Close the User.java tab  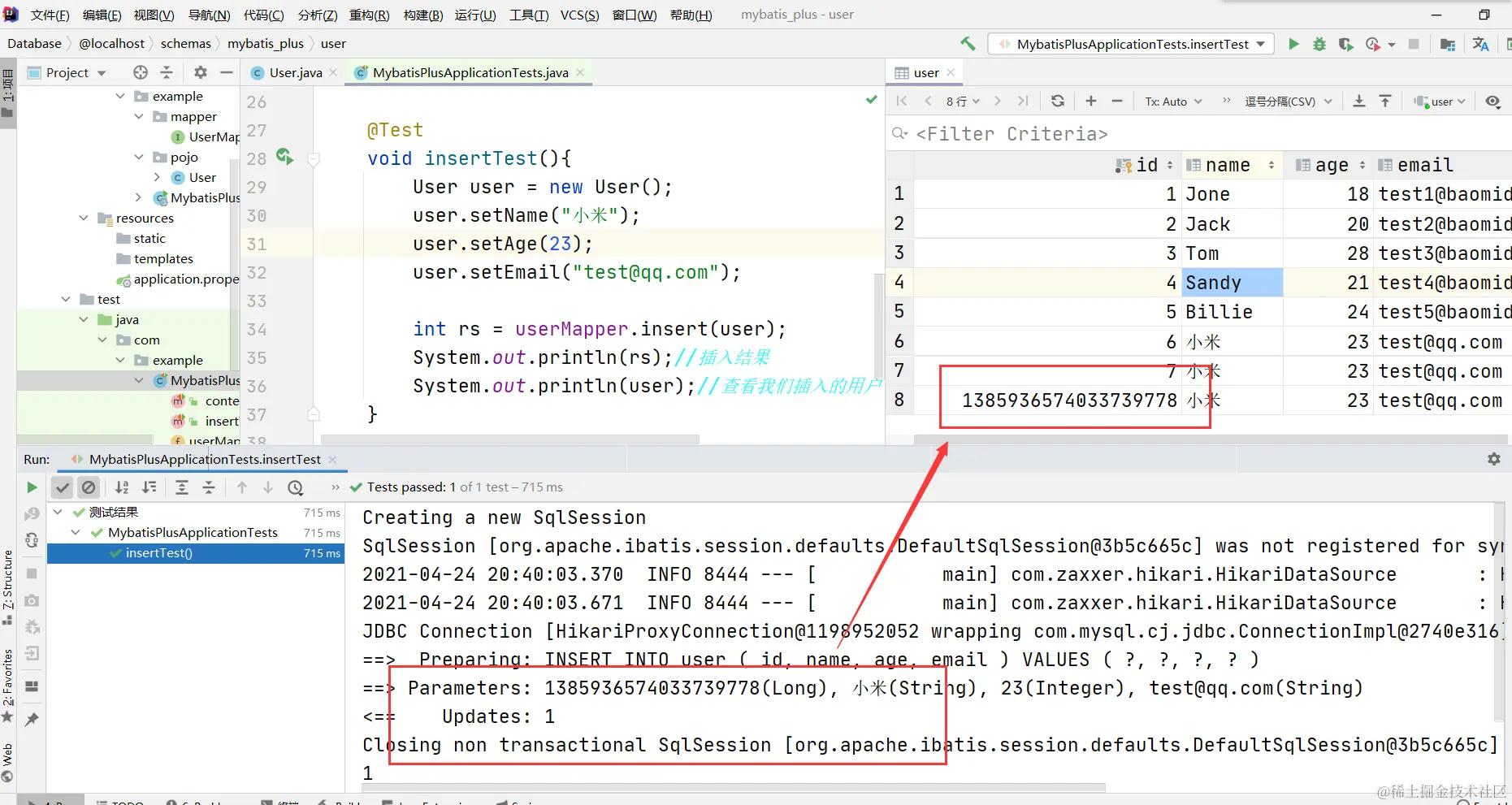click(333, 72)
